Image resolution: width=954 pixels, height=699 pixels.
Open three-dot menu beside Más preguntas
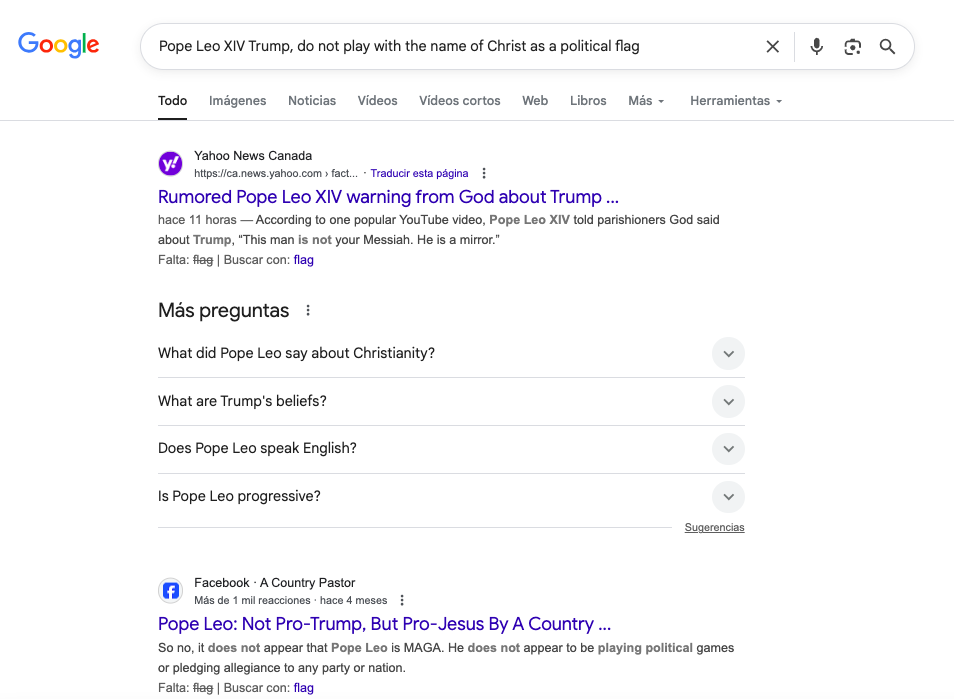308,310
